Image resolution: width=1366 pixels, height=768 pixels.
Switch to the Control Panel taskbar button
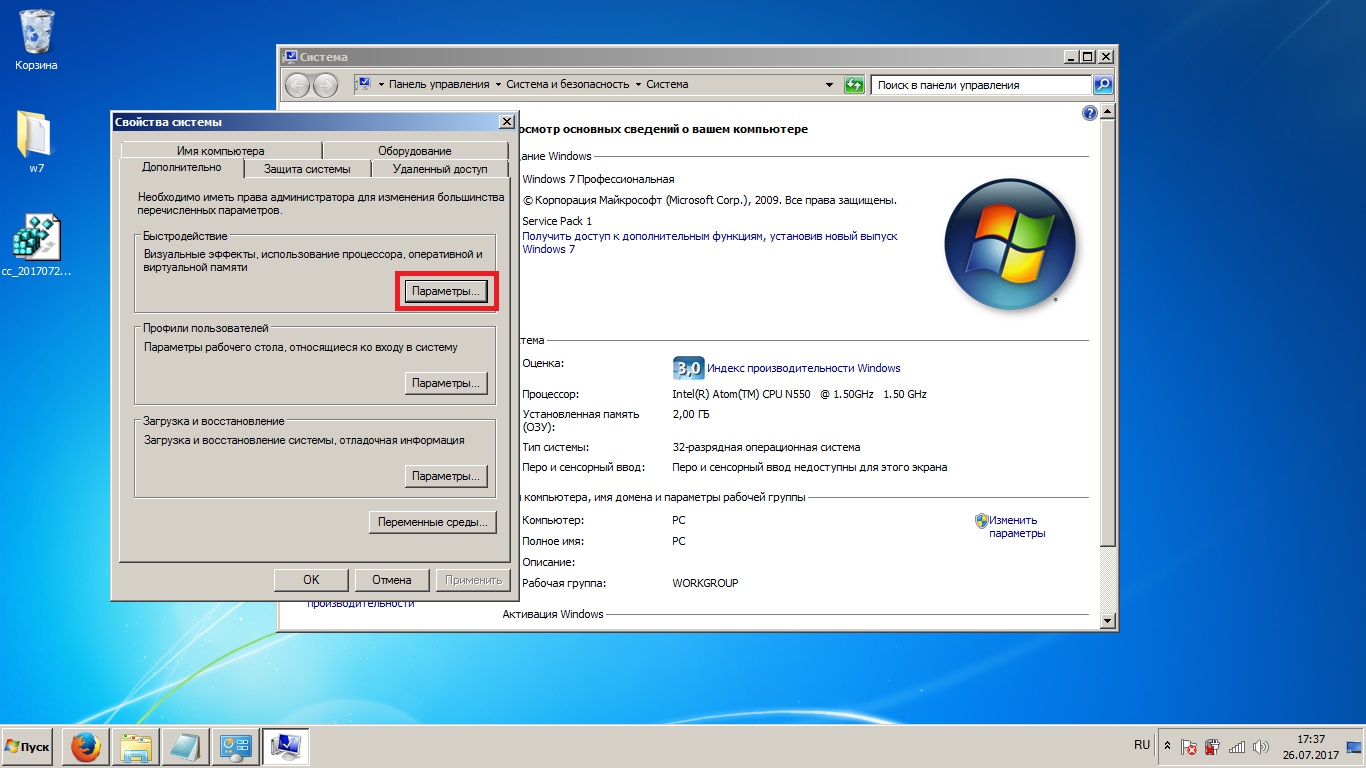tap(236, 747)
